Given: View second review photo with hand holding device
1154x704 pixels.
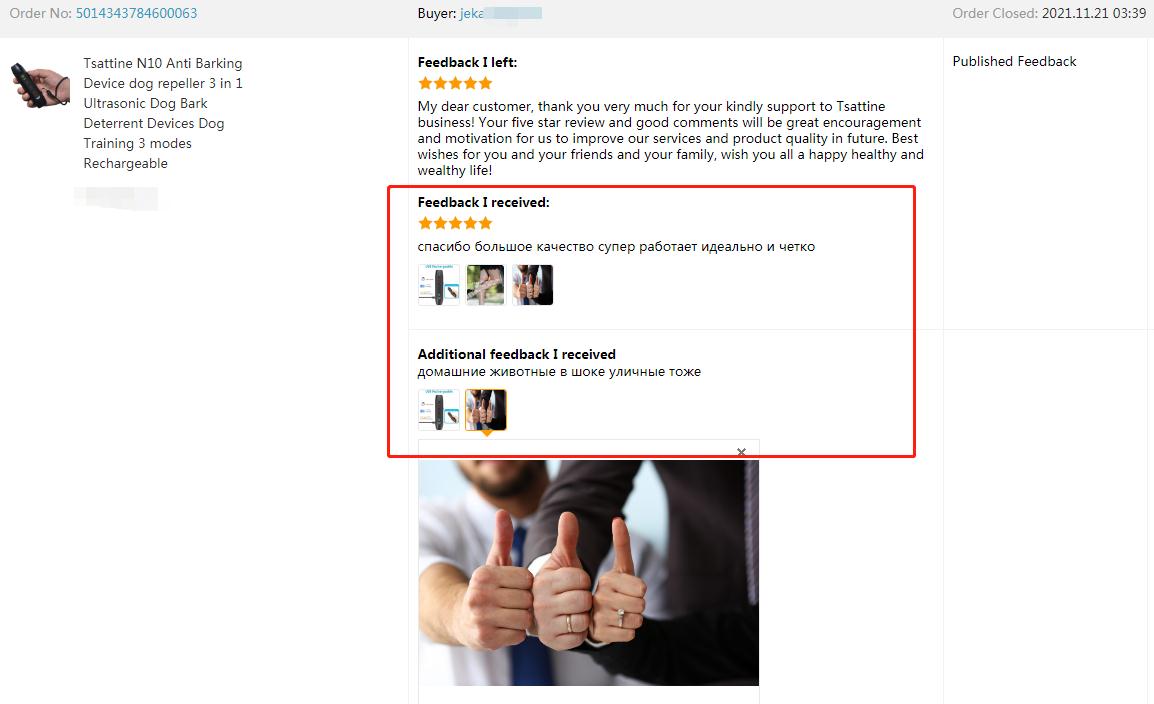Looking at the screenshot, I should point(486,285).
